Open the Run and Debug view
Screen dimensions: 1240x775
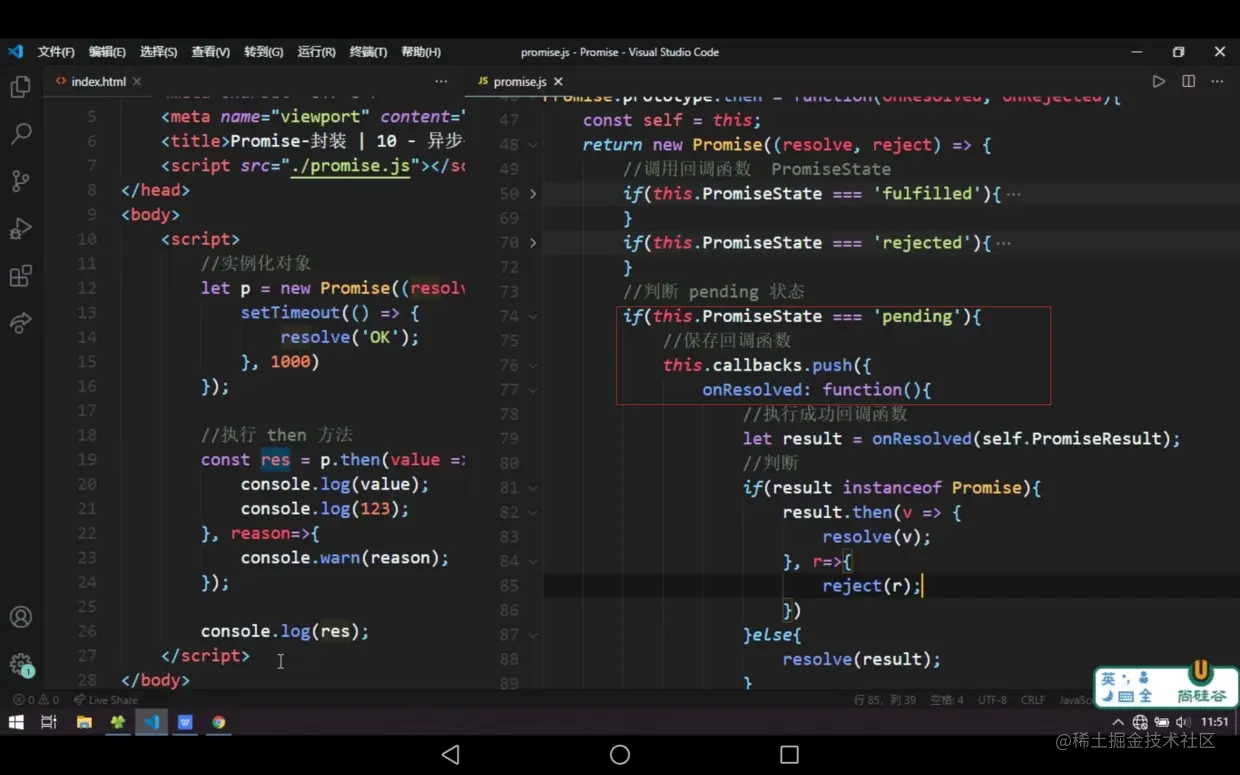(20, 229)
